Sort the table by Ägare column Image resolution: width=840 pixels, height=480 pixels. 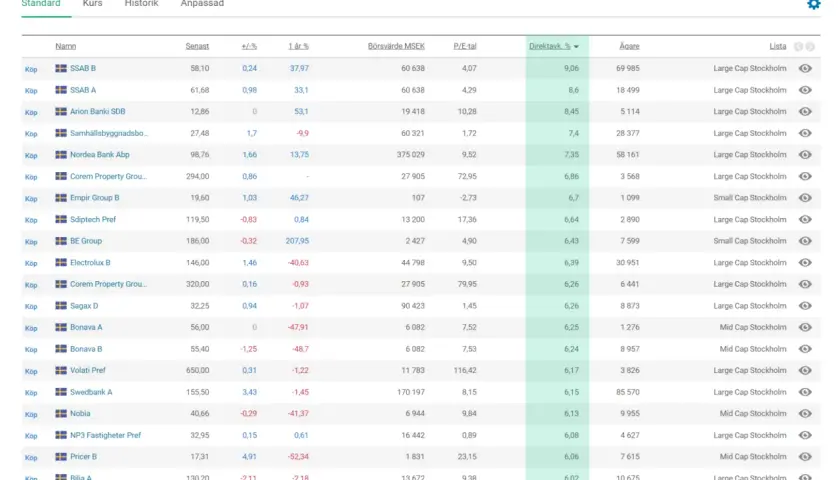pos(629,46)
